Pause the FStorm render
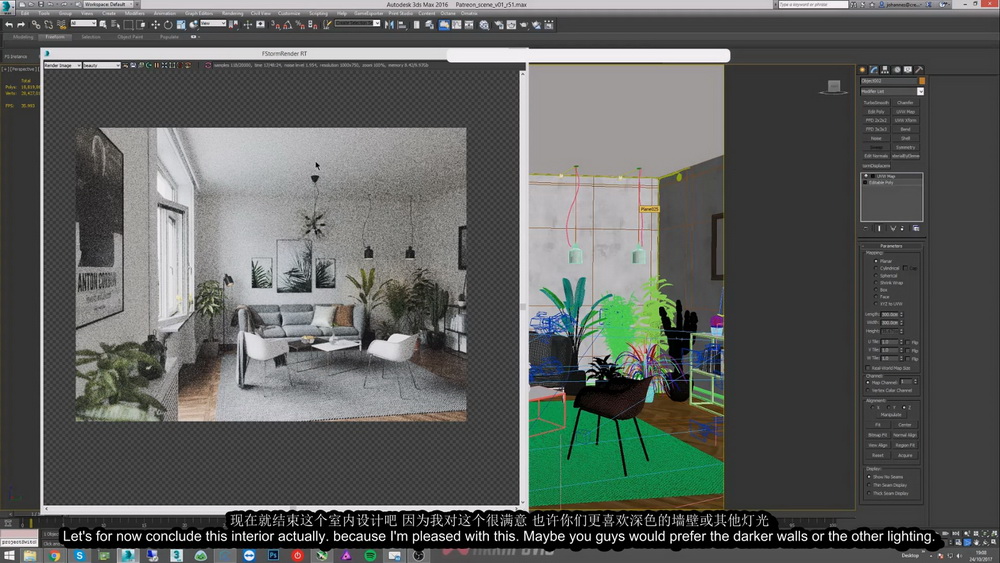The height and width of the screenshot is (563, 1000). click(x=156, y=65)
